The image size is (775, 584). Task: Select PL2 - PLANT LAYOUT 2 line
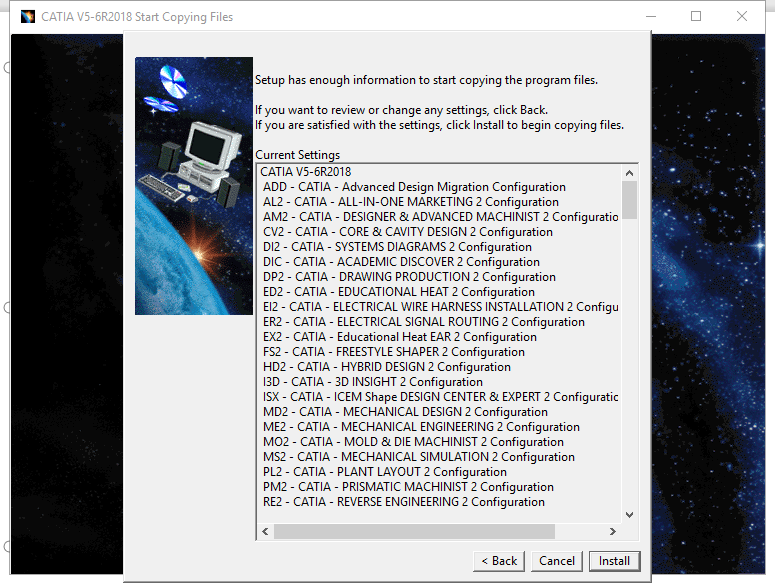click(385, 472)
